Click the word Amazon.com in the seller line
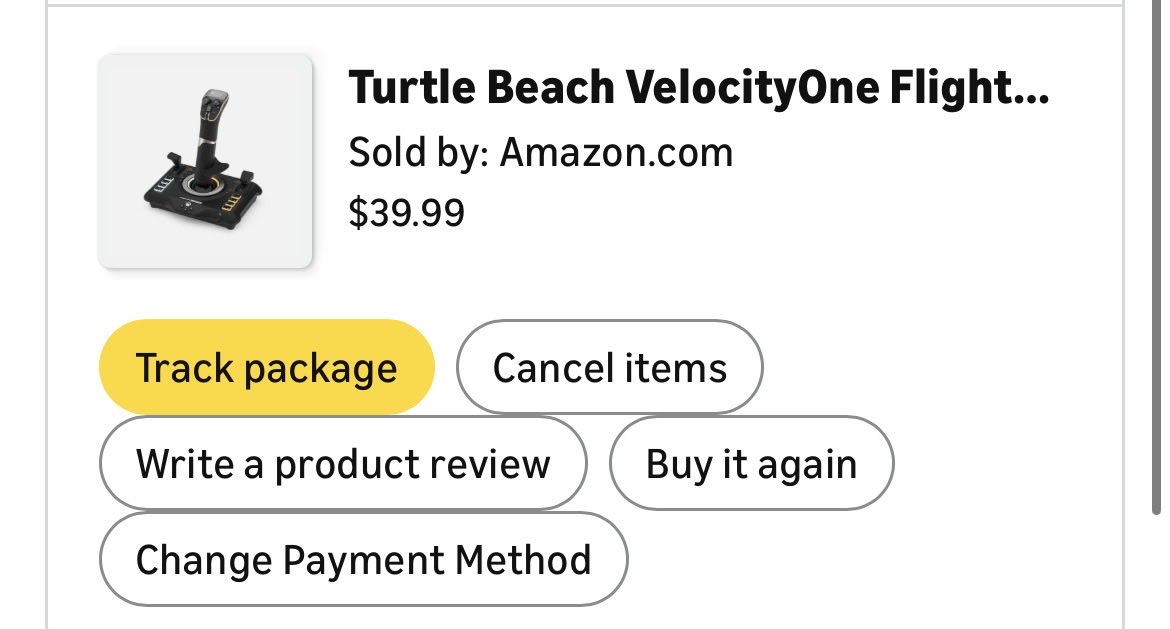Viewport: 1170px width, 629px height. 616,152
